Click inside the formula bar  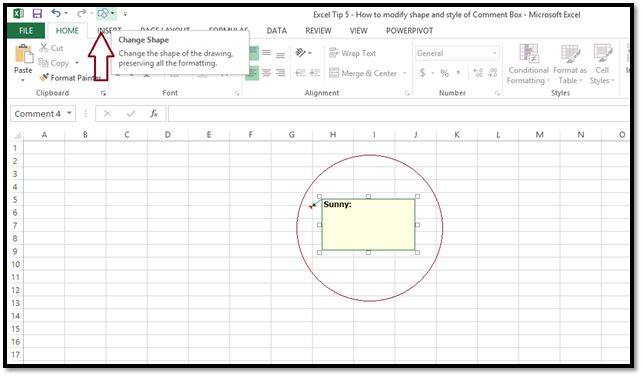tap(398, 114)
